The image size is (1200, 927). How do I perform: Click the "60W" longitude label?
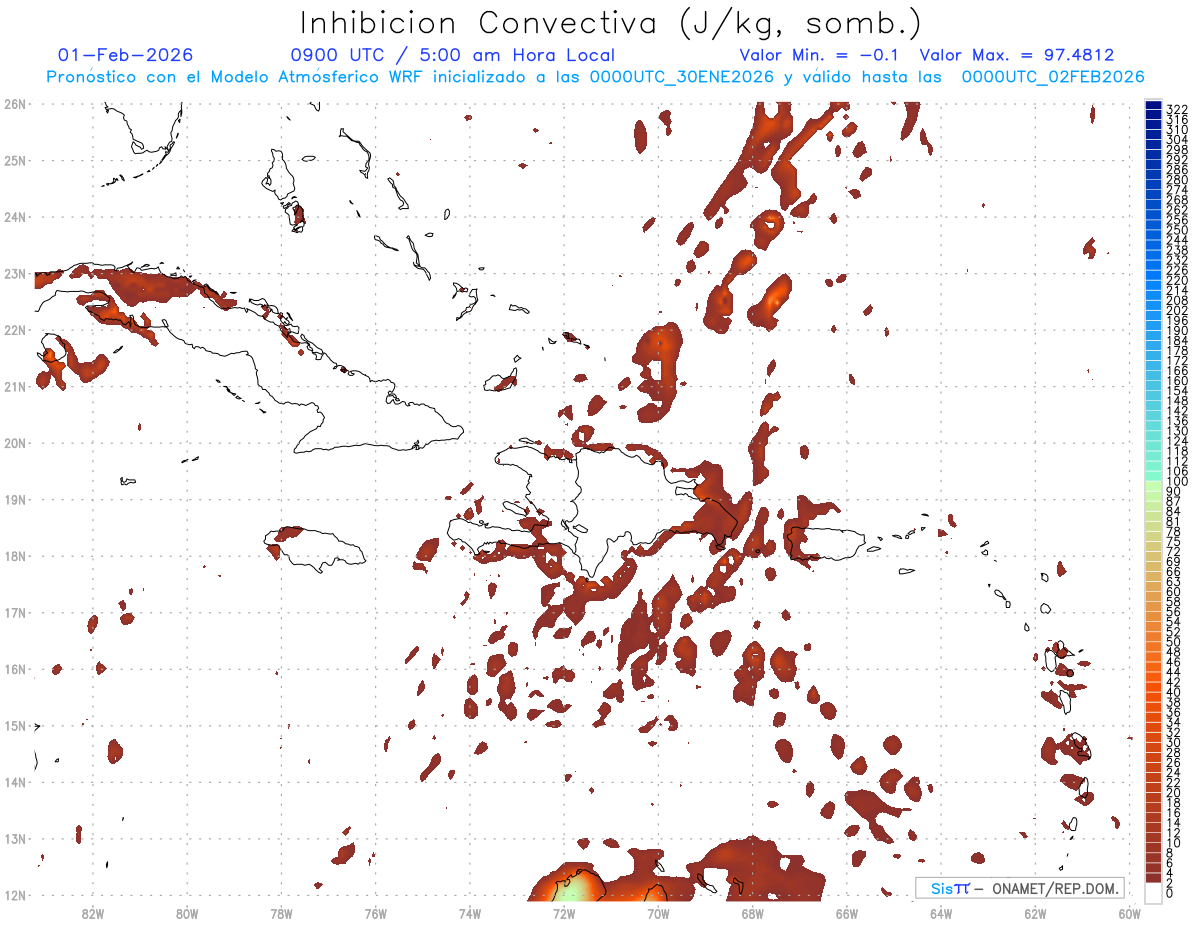[x=1130, y=913]
